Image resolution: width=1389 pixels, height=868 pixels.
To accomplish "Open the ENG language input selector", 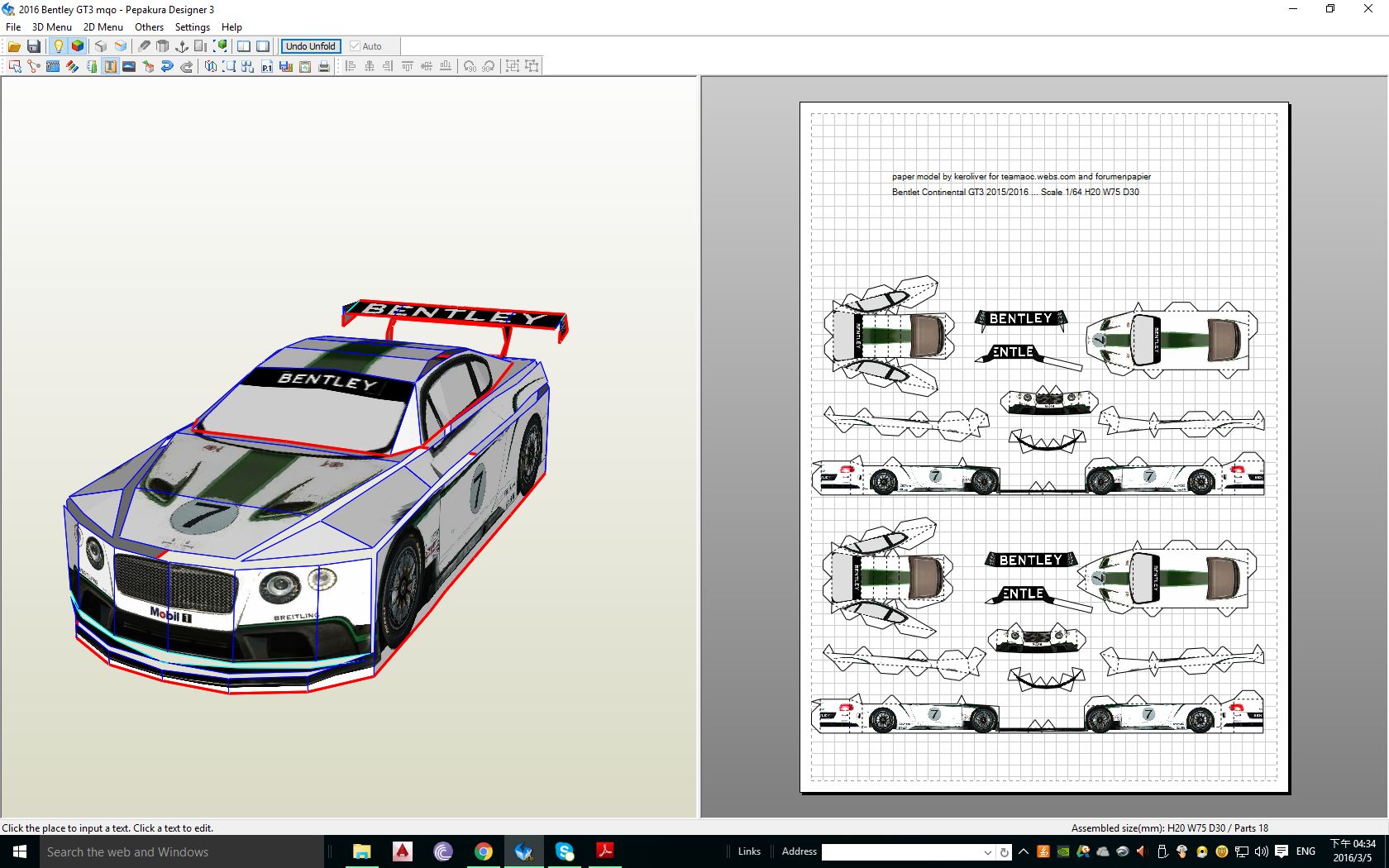I will tap(1305, 851).
